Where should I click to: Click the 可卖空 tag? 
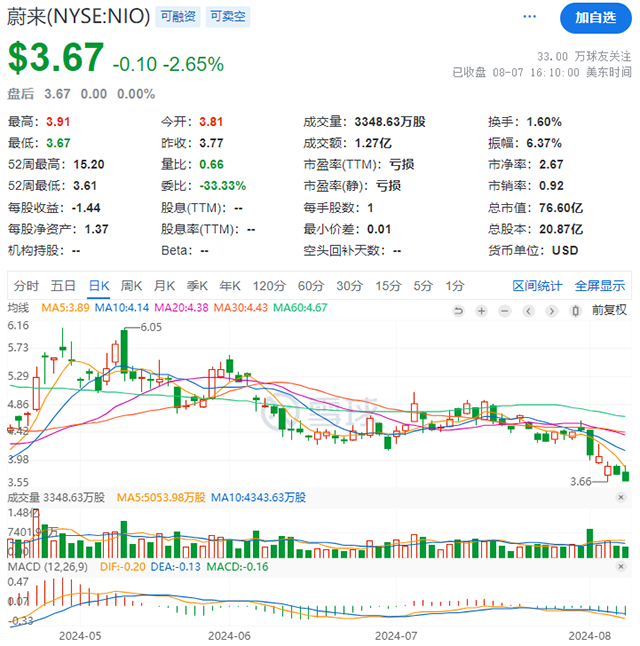[228, 16]
